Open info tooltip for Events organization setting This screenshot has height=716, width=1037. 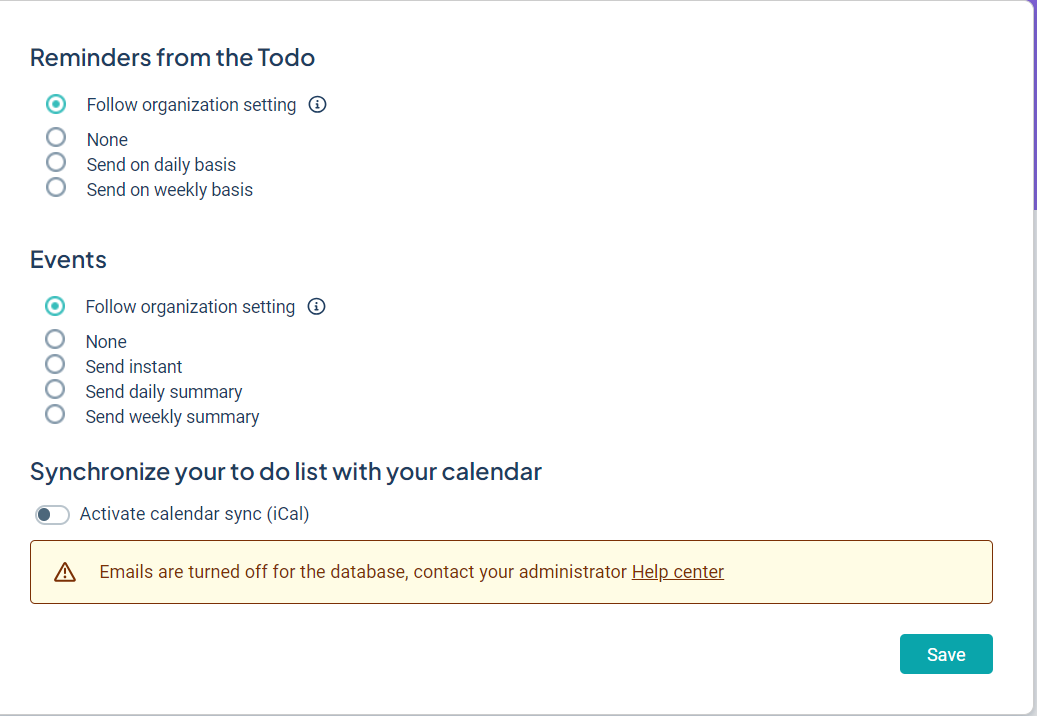[x=317, y=306]
